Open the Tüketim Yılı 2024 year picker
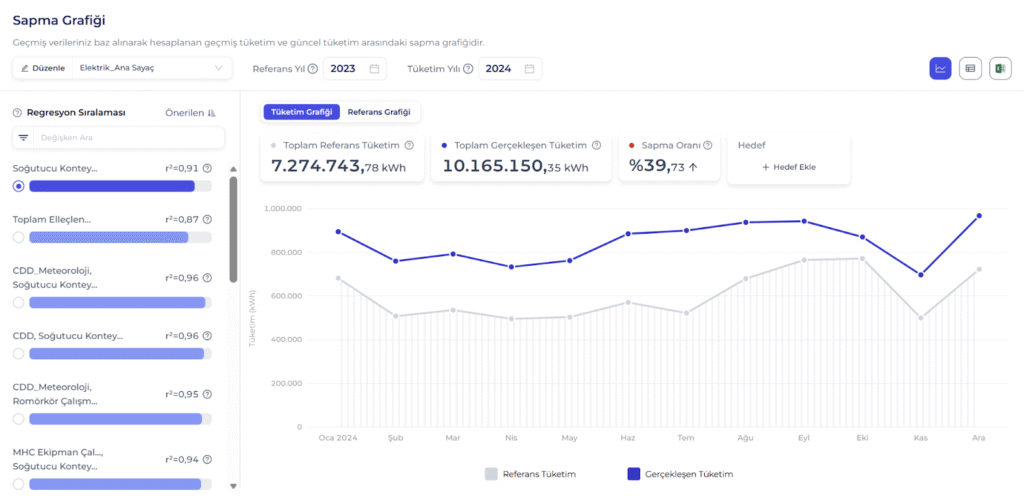 [510, 68]
